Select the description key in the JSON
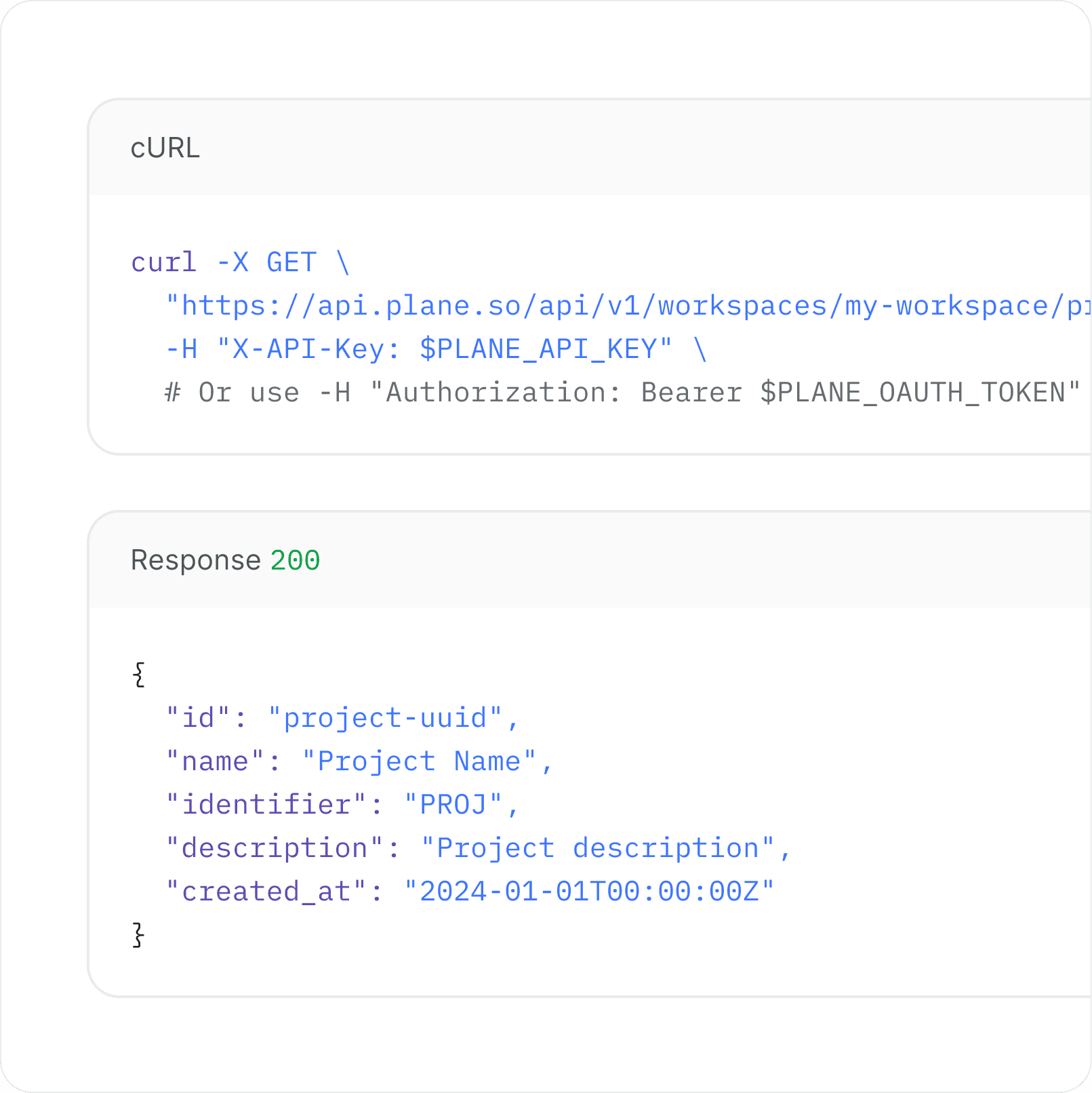 (x=275, y=848)
